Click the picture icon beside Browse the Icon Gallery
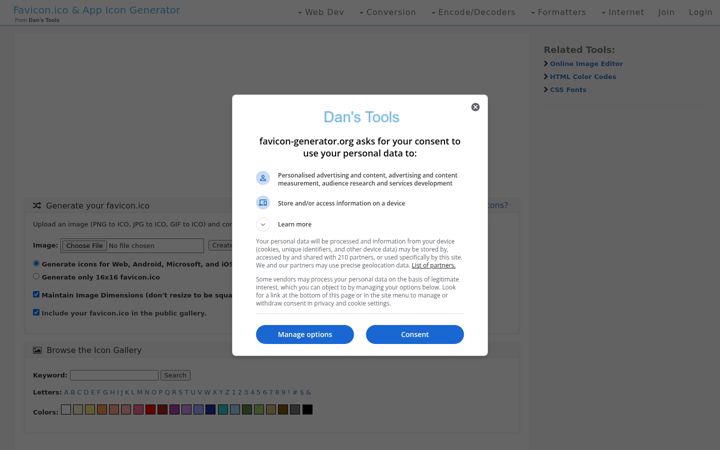 [x=37, y=350]
